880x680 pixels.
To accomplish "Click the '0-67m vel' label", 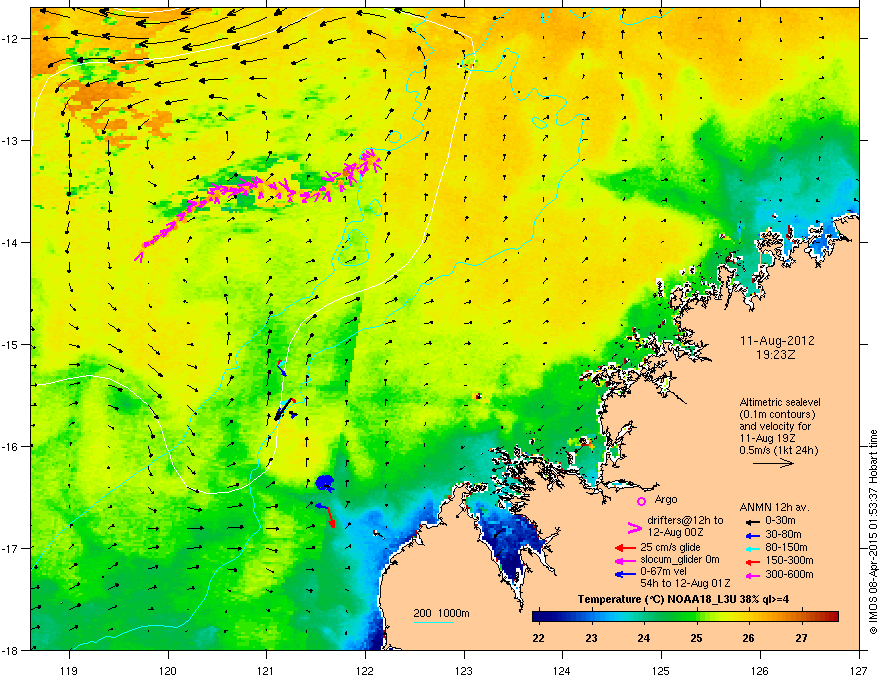I will (x=663, y=572).
